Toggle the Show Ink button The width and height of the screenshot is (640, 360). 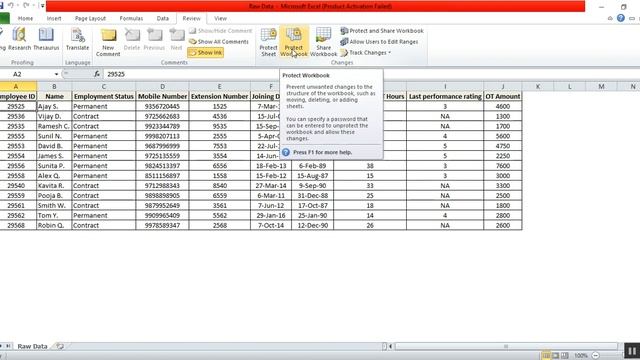point(205,53)
